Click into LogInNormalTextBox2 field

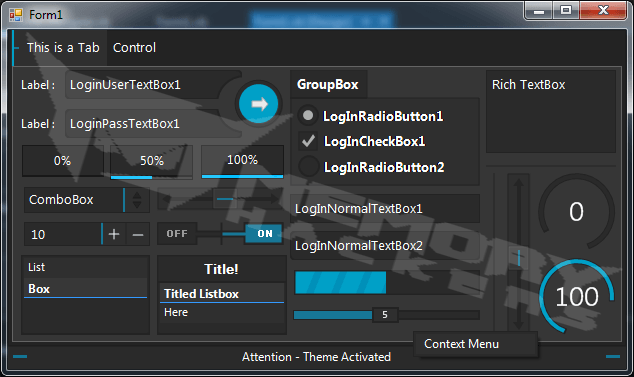pos(385,246)
